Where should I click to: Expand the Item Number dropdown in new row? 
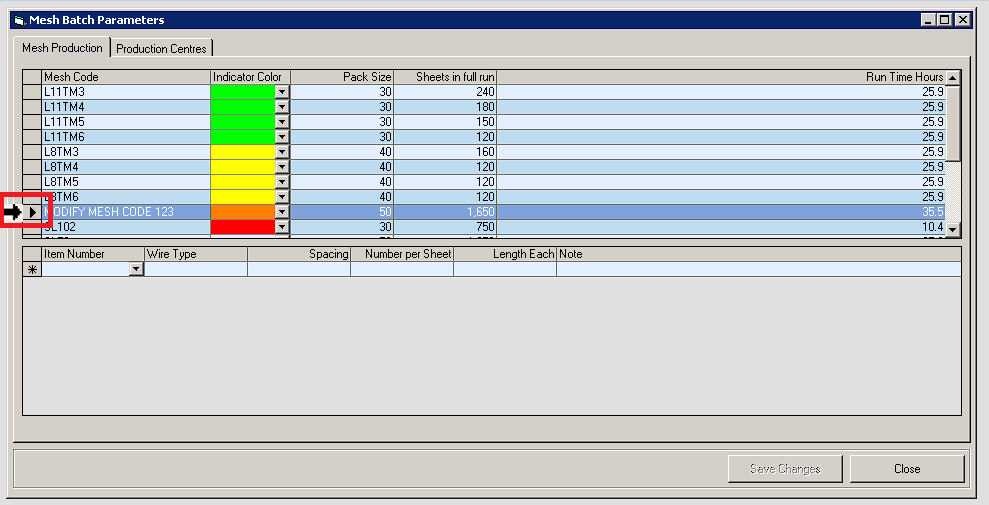point(136,269)
